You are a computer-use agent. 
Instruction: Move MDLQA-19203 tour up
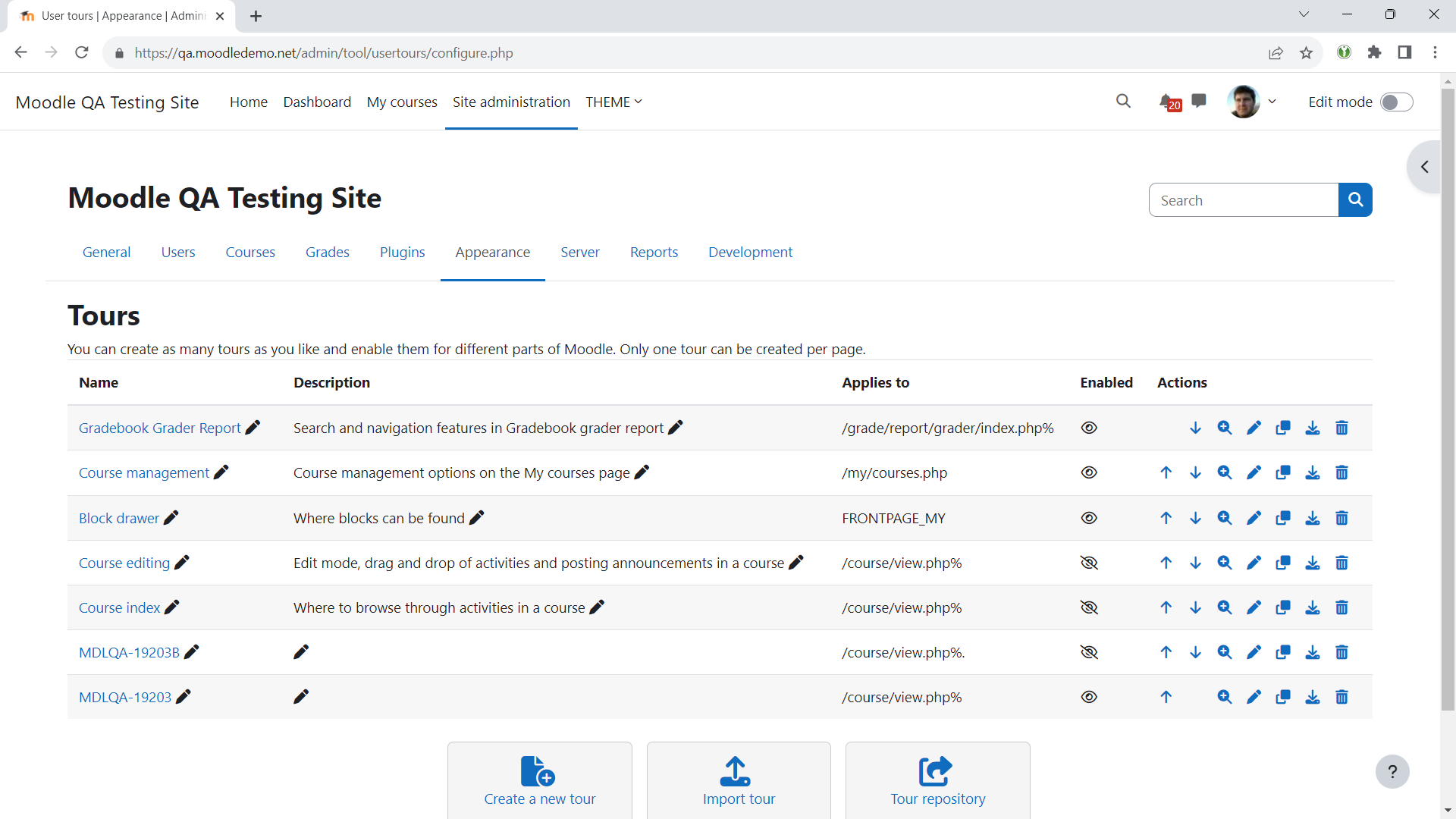1166,697
